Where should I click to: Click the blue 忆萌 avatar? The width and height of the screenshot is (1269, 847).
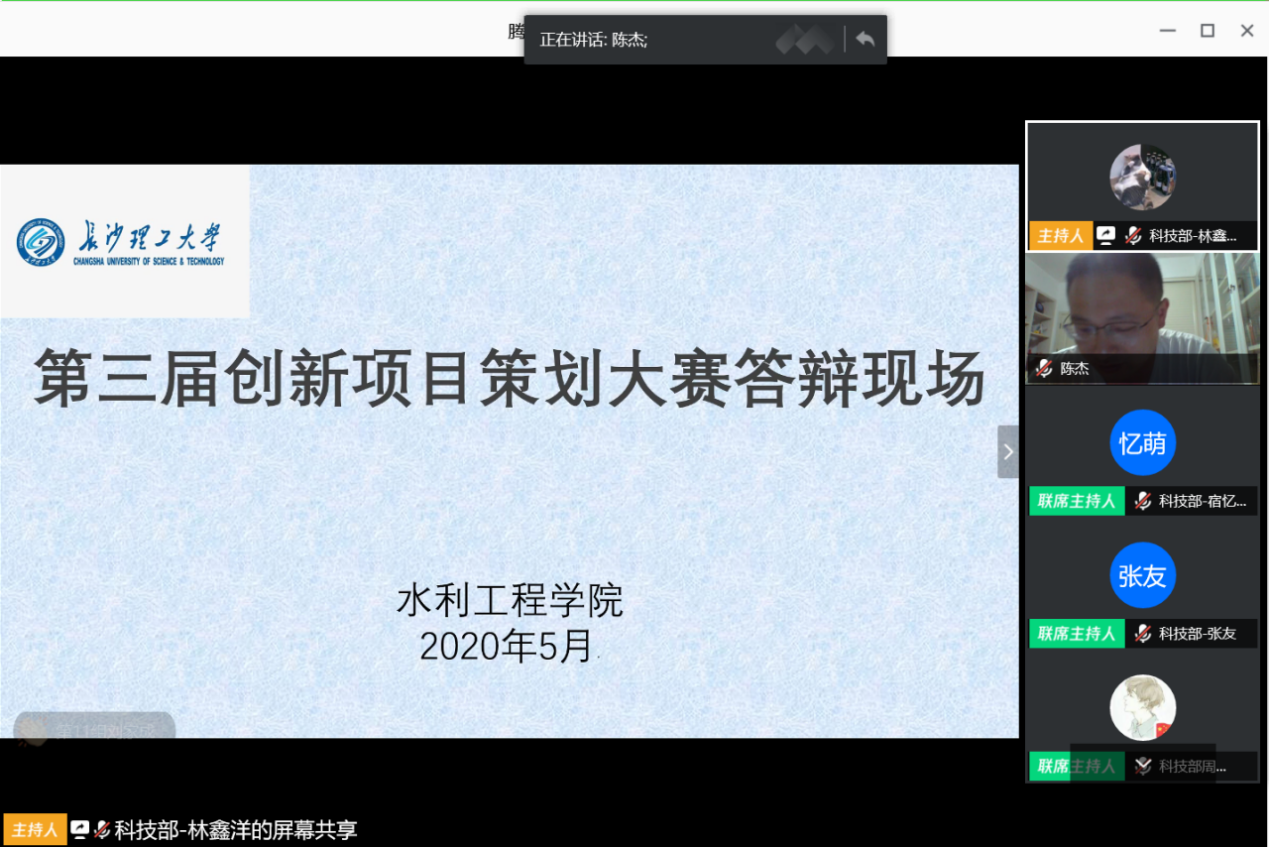[1142, 443]
